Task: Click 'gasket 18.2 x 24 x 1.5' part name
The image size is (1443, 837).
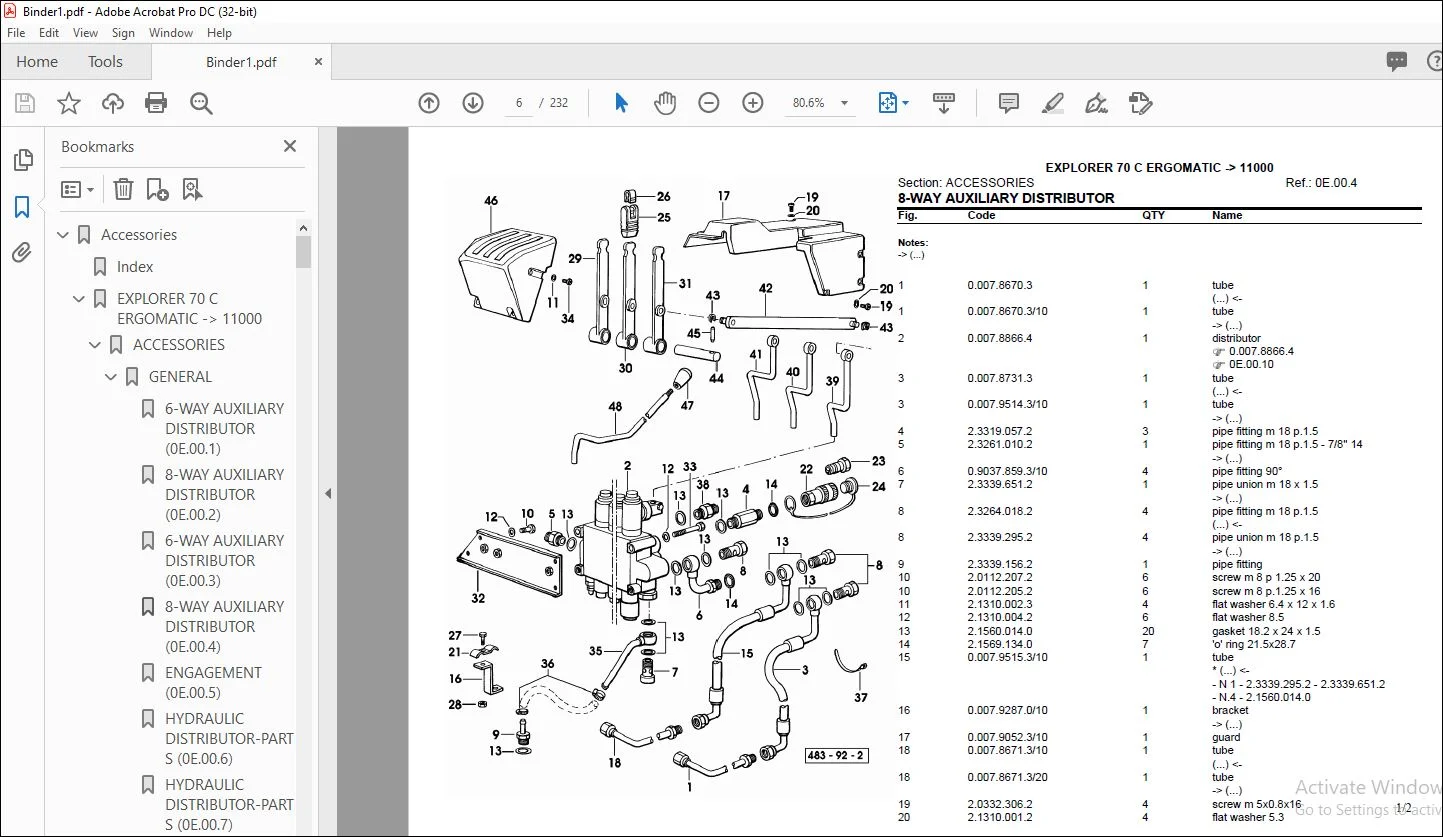Action: coord(1266,631)
